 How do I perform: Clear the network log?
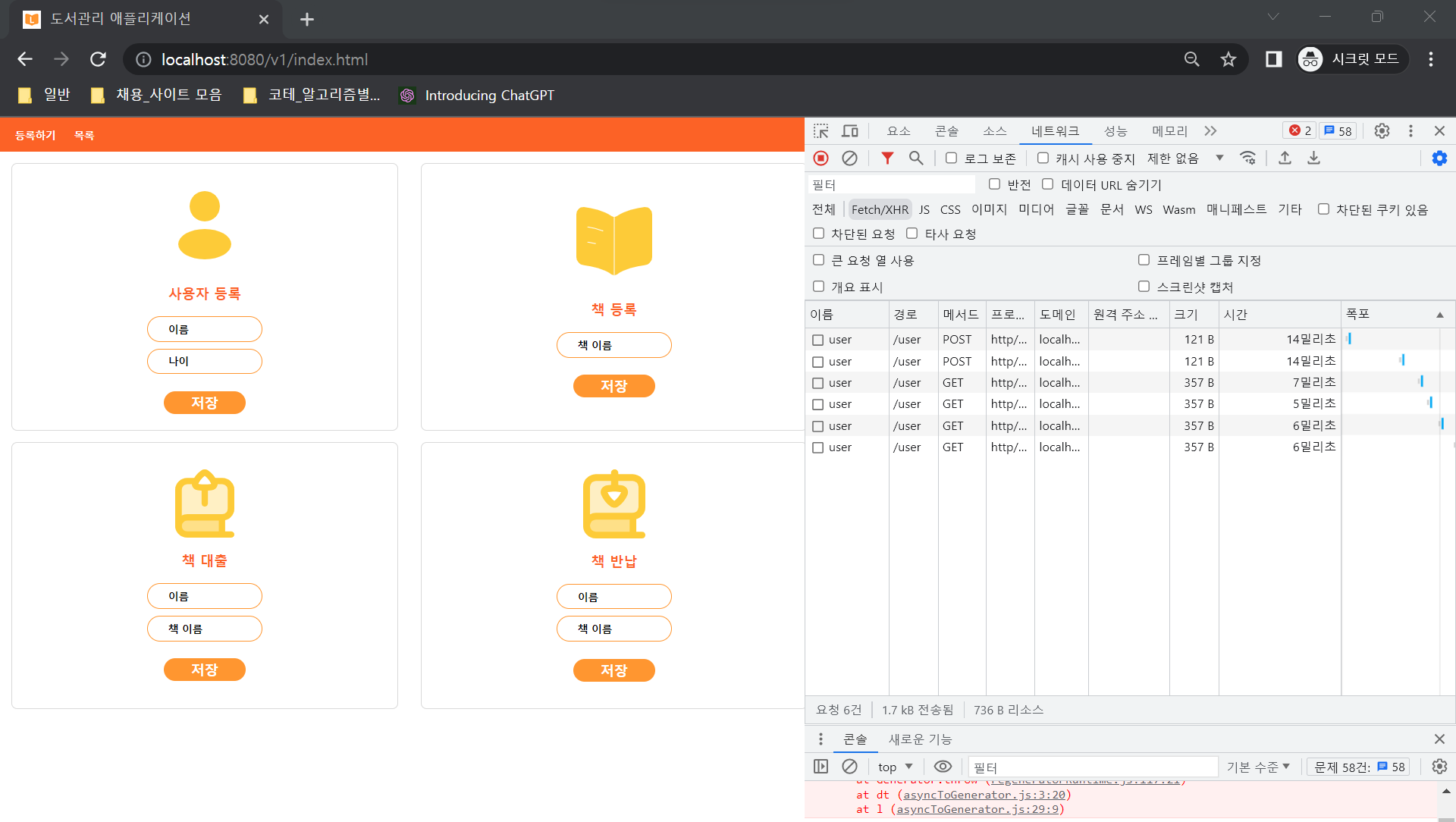849,158
